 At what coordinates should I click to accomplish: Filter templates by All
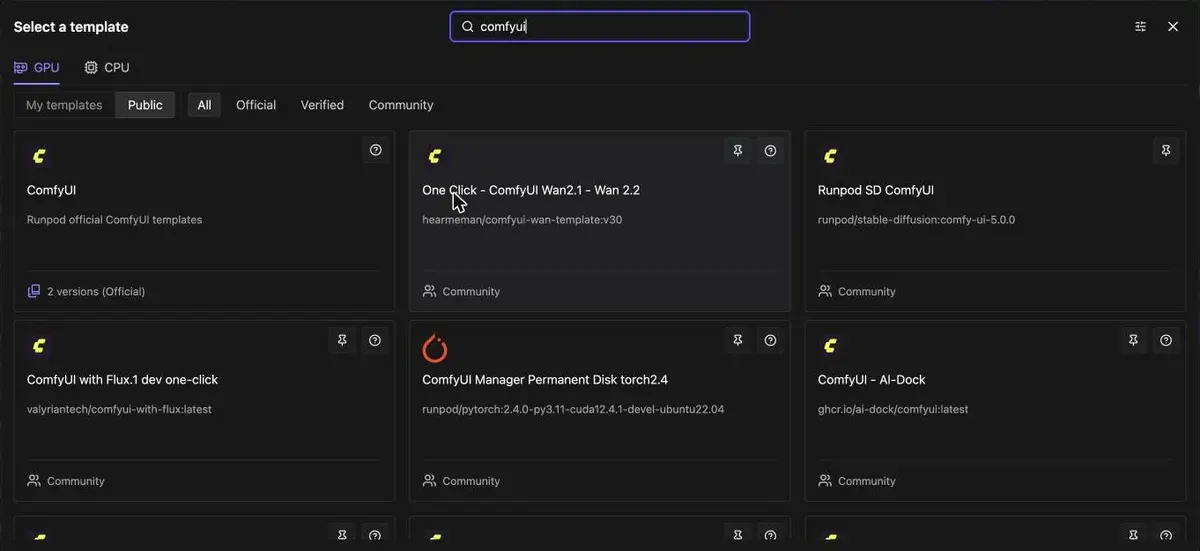click(204, 105)
